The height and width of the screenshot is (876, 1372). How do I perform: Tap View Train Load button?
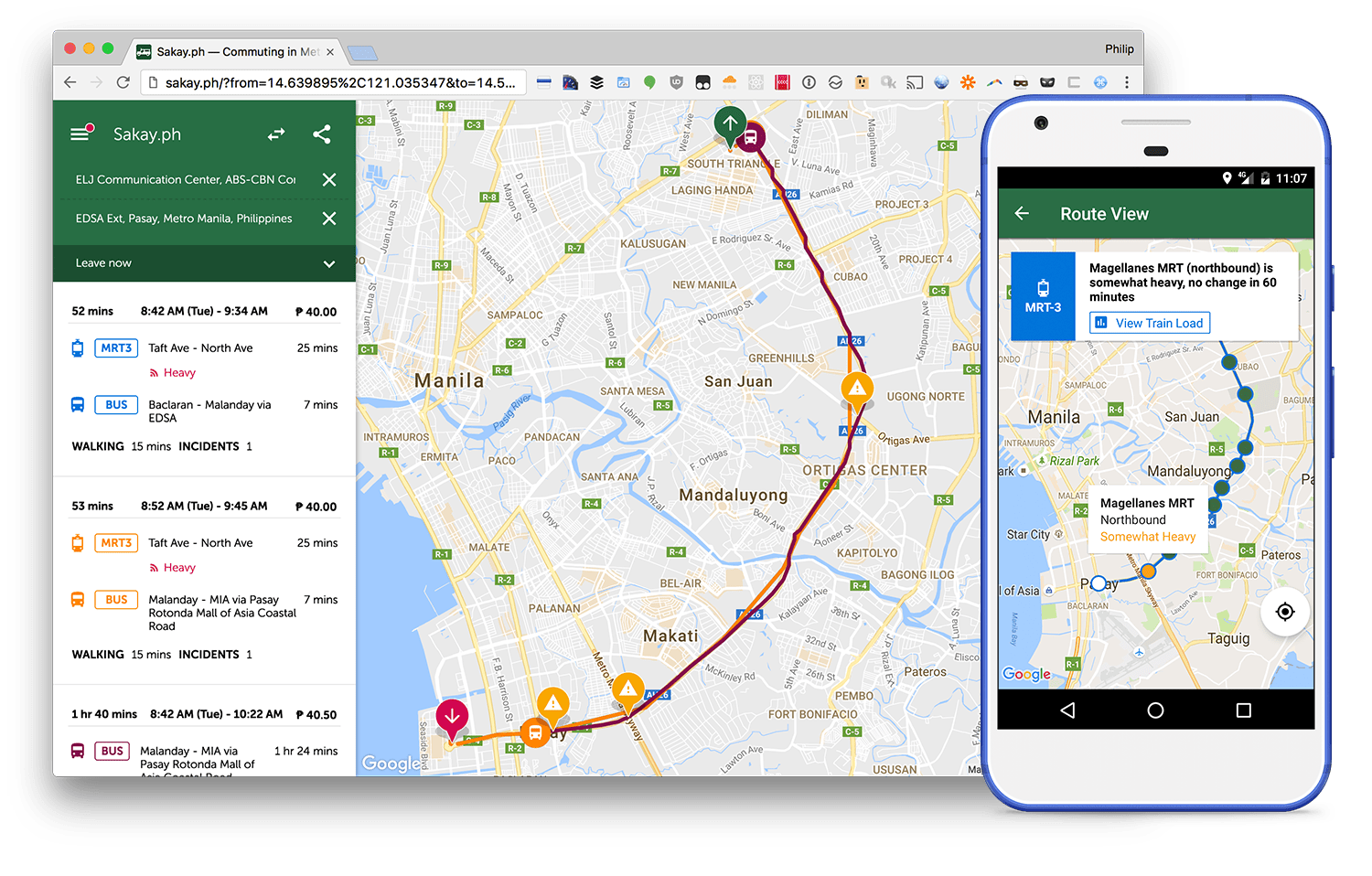click(1150, 323)
